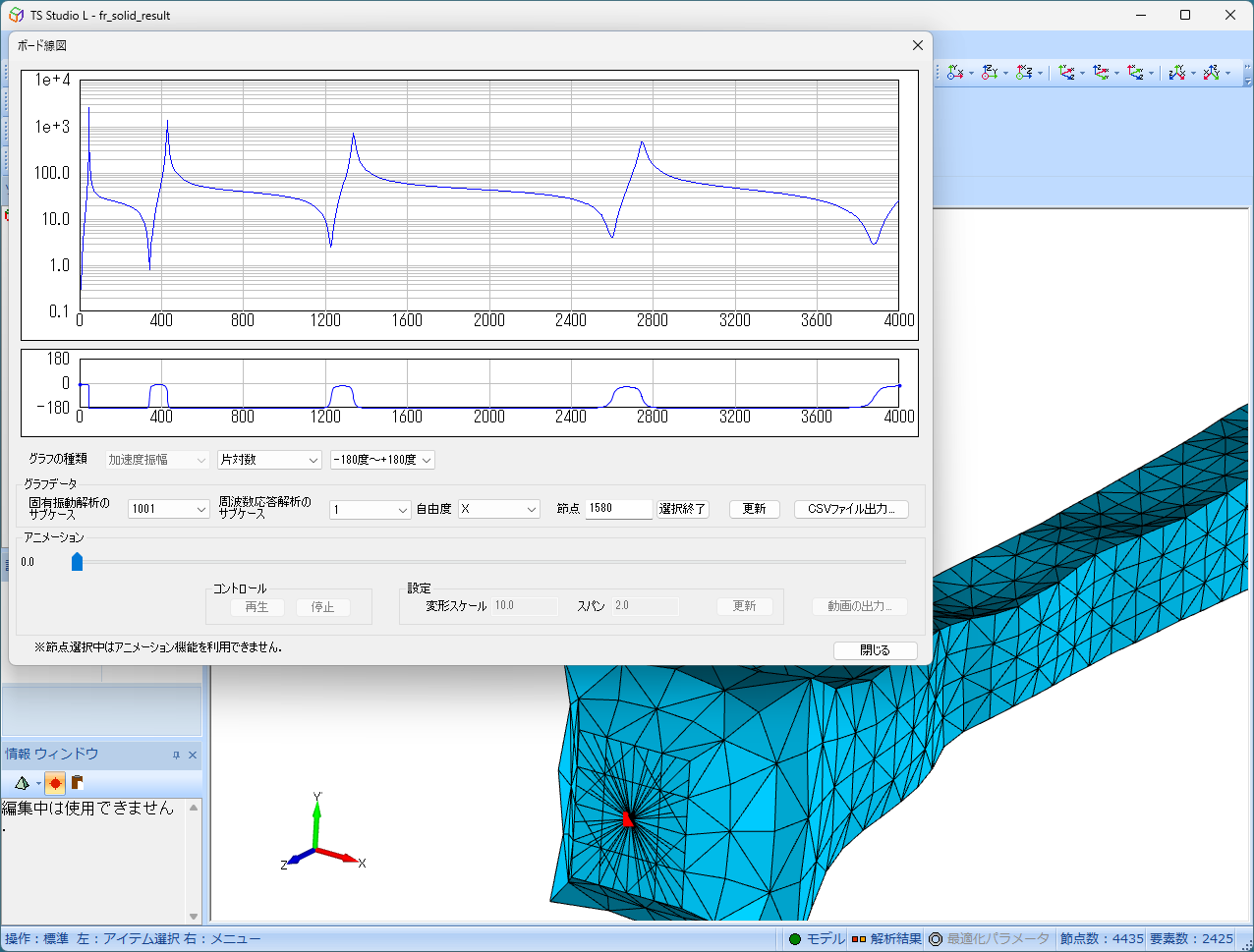
Task: Expand the 自由度 dropdown showing X
Action: click(x=499, y=509)
